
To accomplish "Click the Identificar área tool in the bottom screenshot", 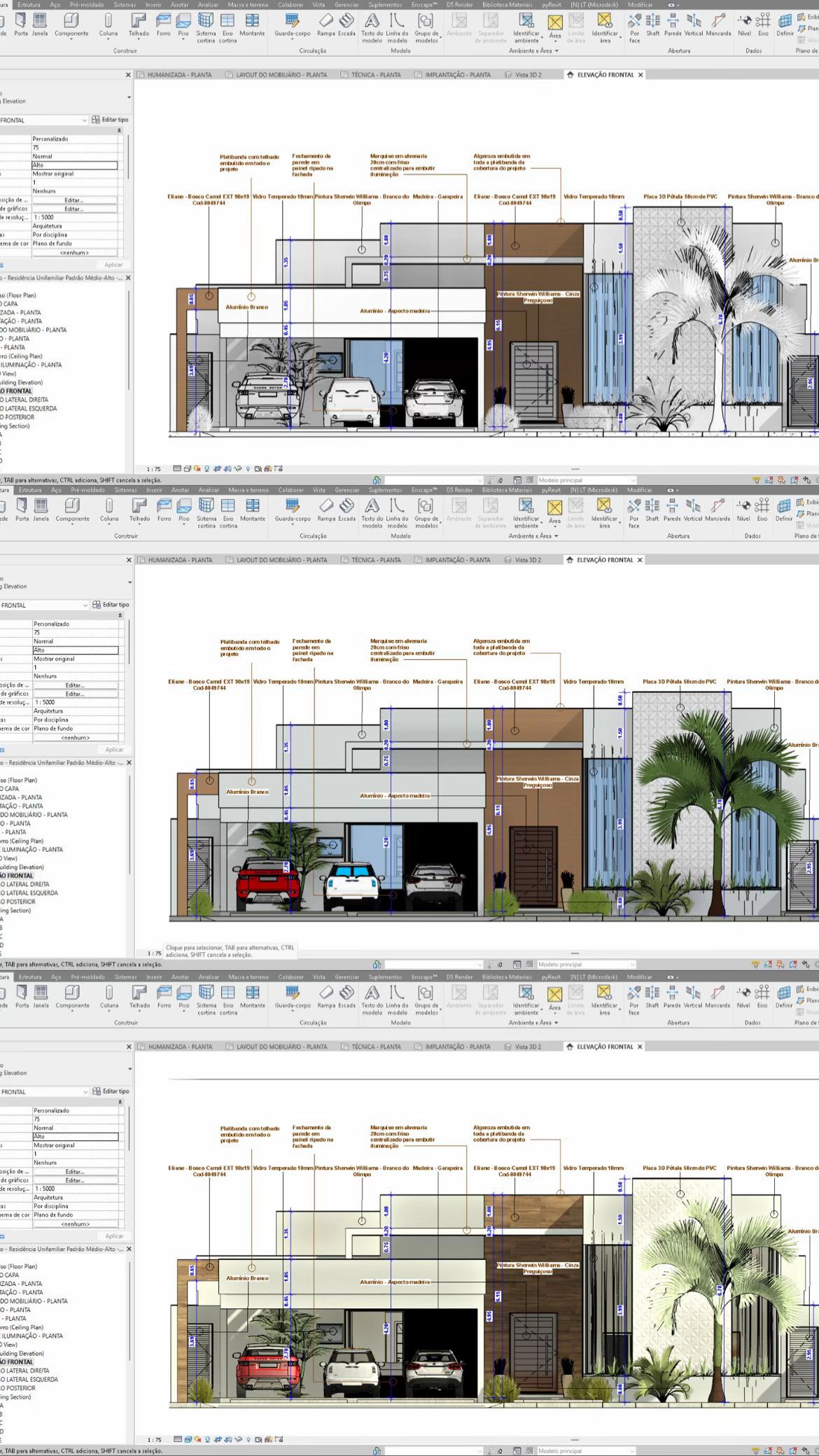I will [x=604, y=1000].
